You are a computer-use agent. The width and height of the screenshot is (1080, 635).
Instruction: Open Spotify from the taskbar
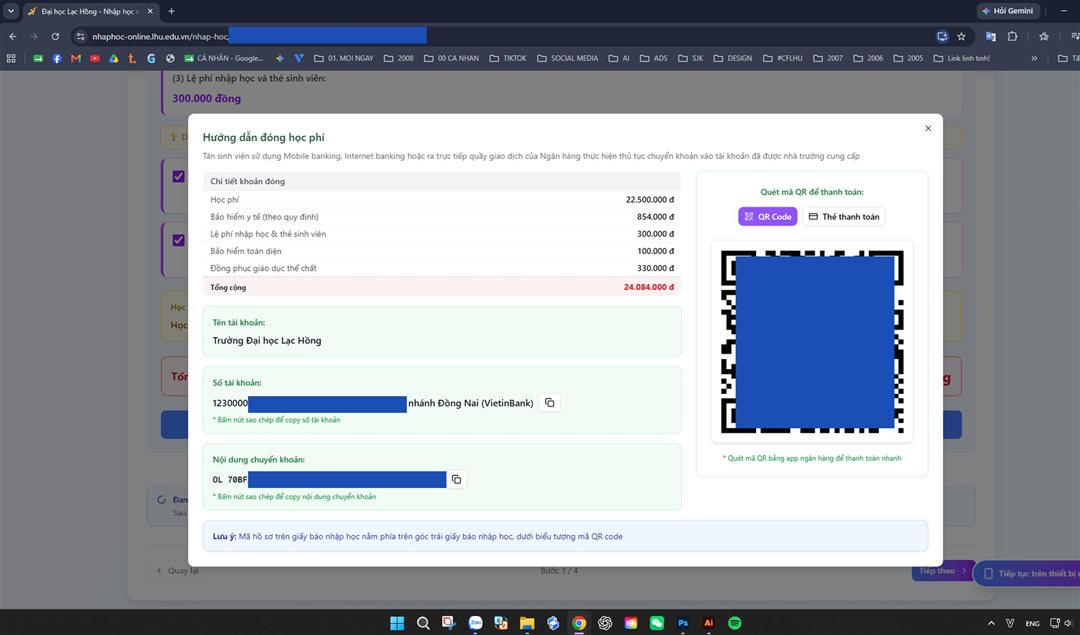(734, 623)
